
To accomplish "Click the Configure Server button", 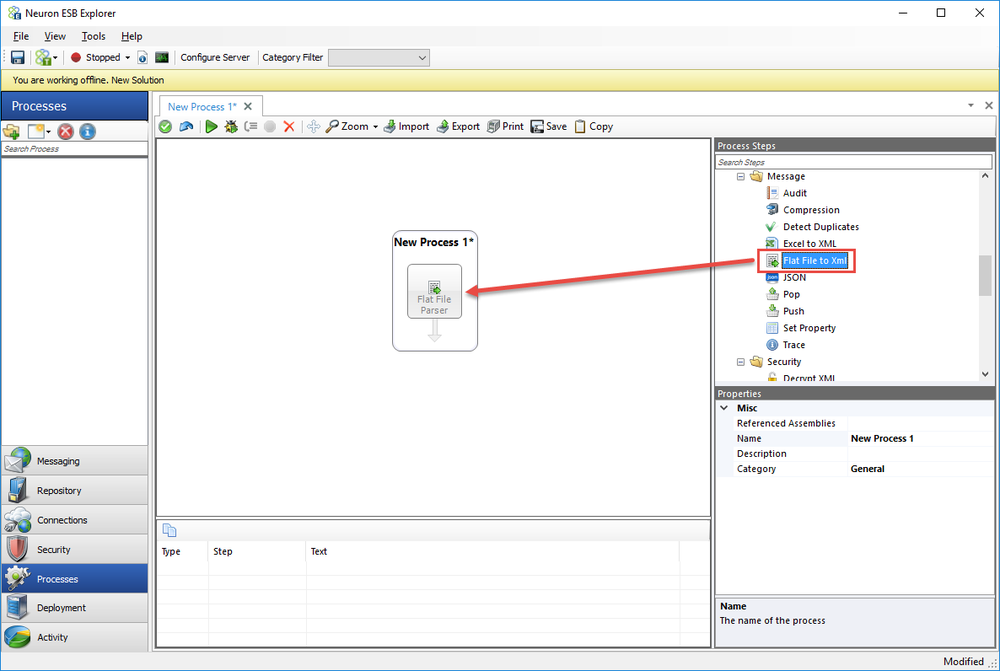I will pos(215,57).
